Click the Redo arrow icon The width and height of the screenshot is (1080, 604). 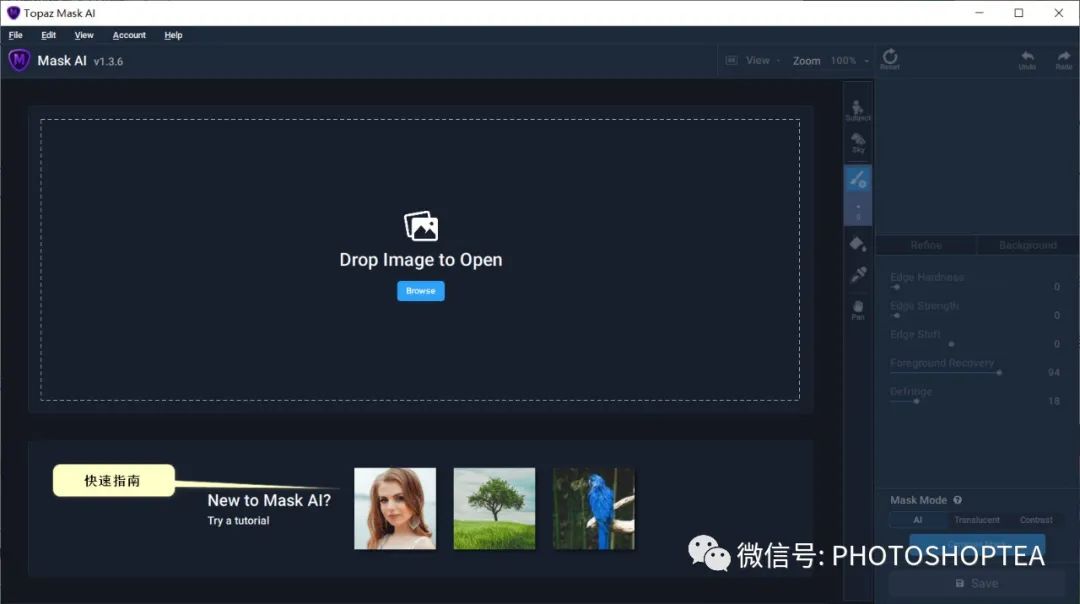coord(1063,60)
